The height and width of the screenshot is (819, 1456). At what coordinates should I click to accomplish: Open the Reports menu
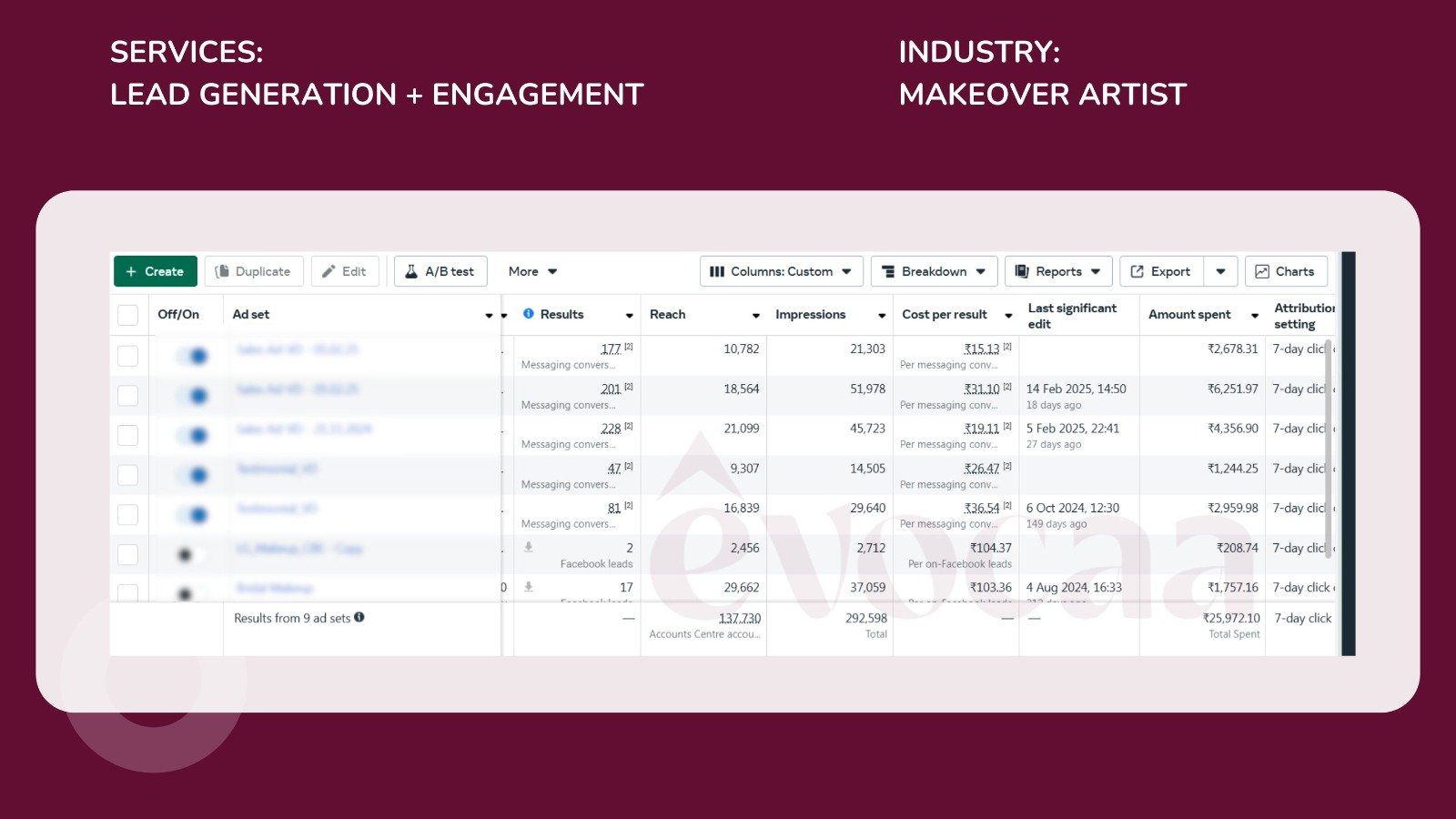[1058, 271]
